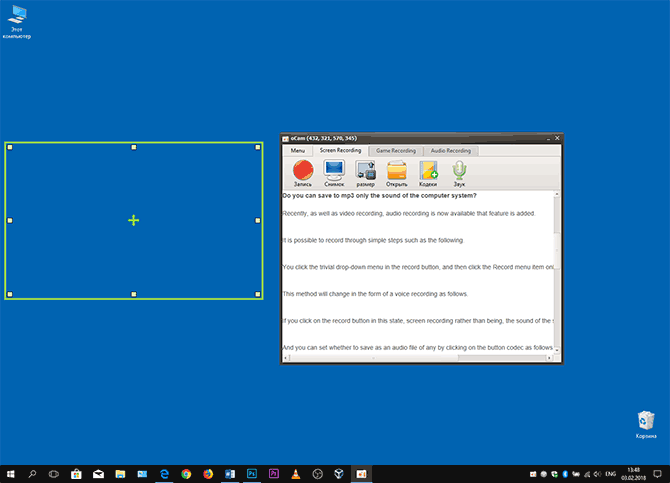This screenshot has height=483, width=670.
Task: Open taskbar search magnifier
Action: point(32,474)
